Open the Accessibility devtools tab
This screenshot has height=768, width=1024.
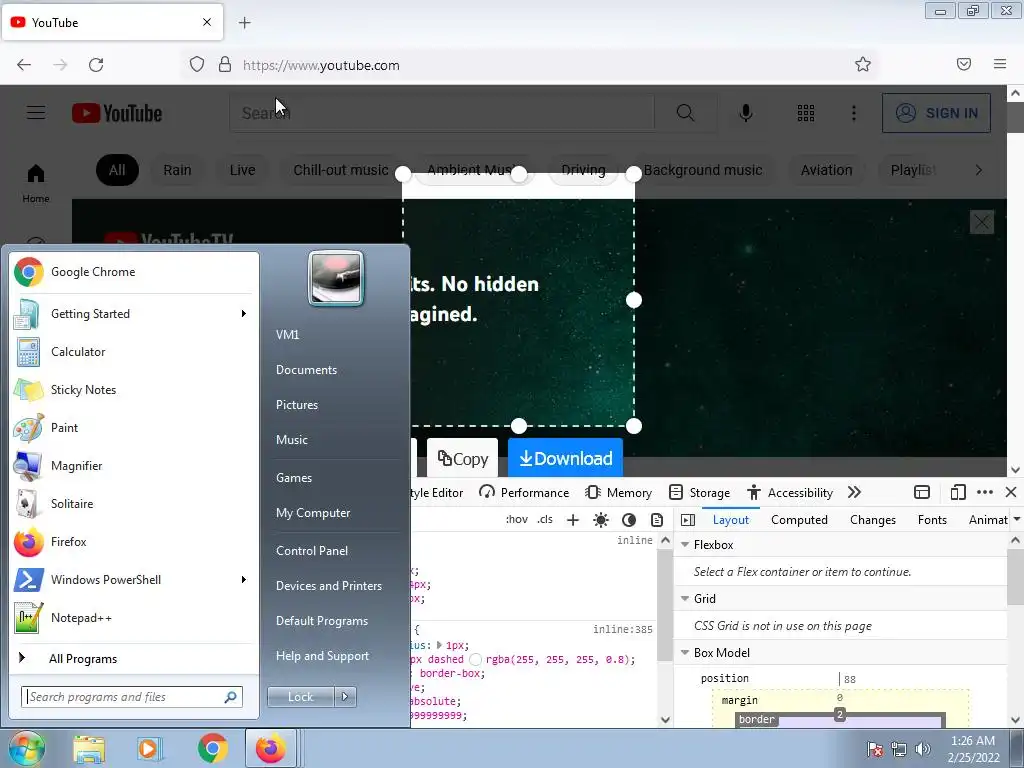click(x=790, y=492)
